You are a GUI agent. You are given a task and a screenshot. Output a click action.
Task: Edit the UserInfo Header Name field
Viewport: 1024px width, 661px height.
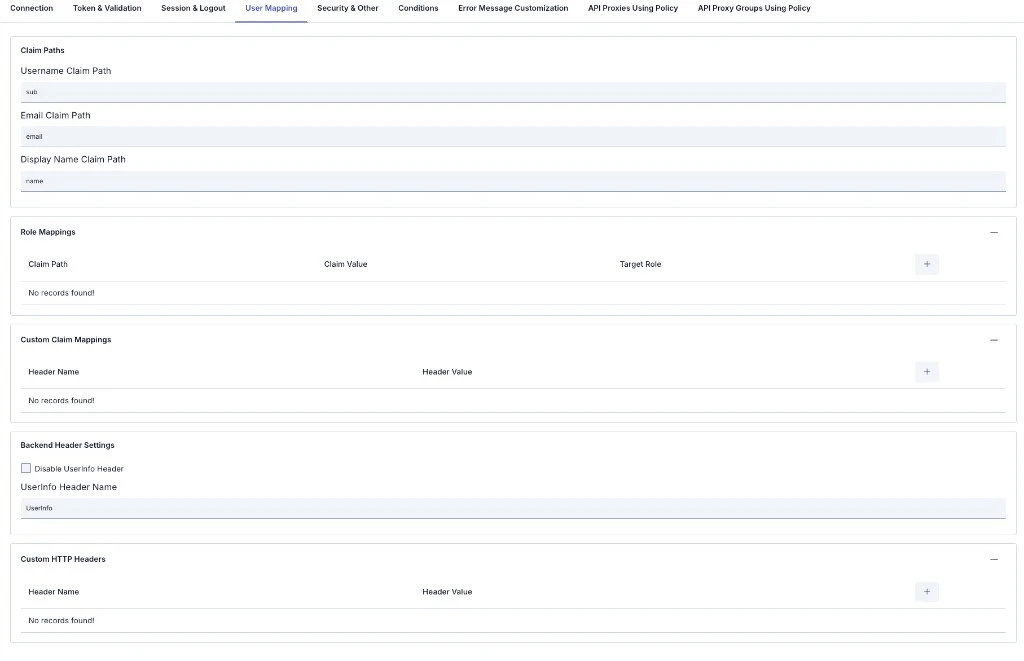click(512, 507)
